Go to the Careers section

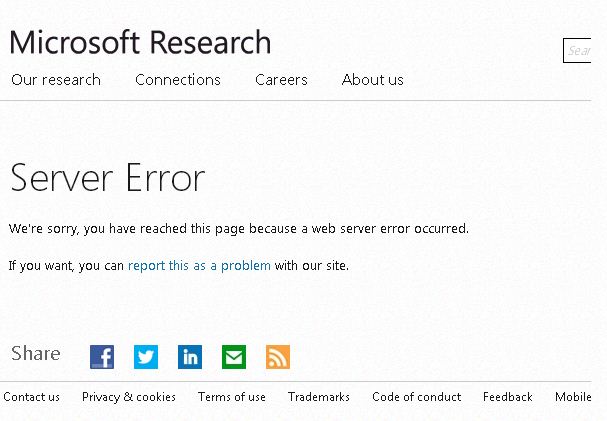(x=281, y=80)
